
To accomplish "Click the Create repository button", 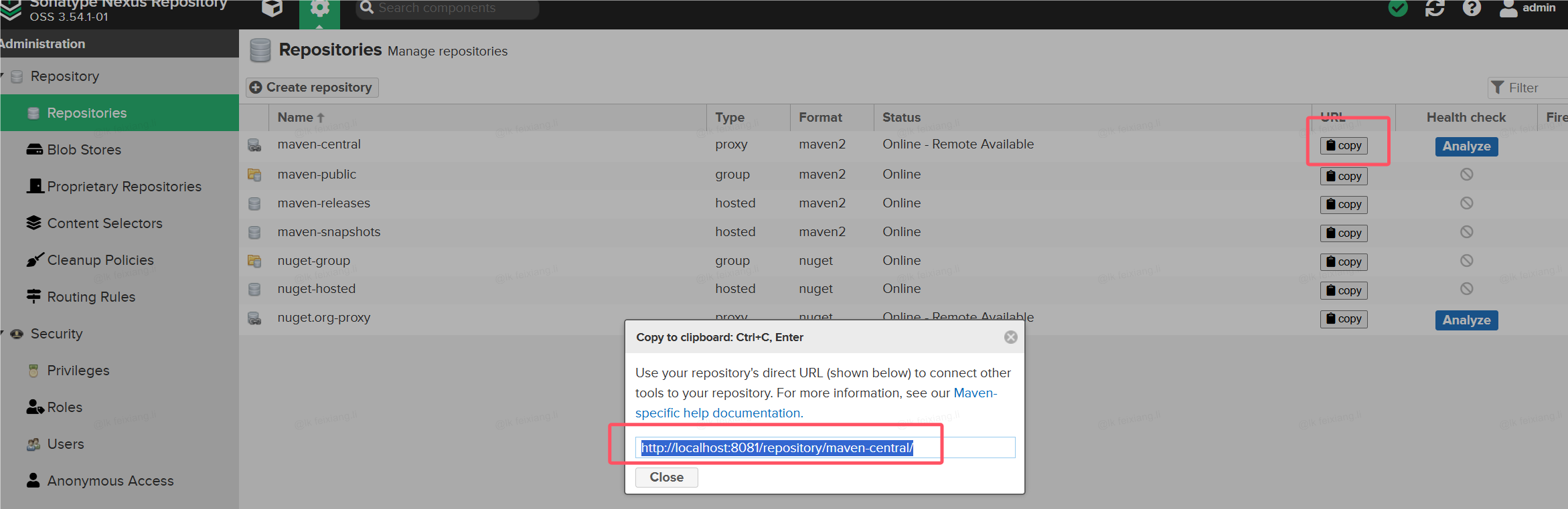I will (x=312, y=88).
